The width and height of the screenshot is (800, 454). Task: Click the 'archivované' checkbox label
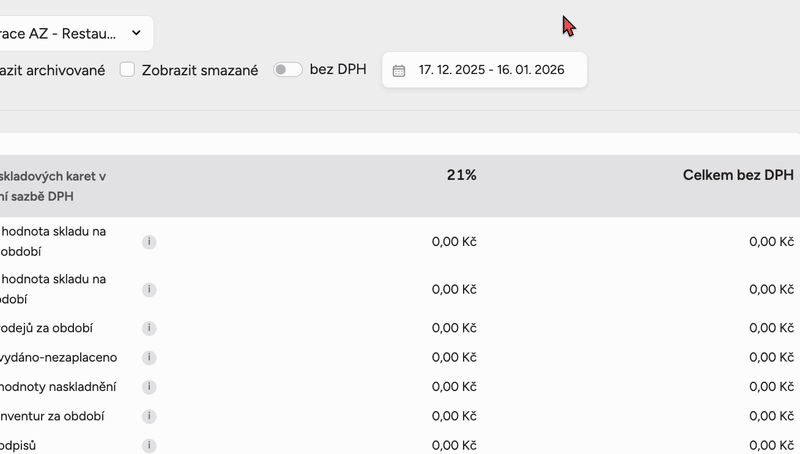(52, 71)
